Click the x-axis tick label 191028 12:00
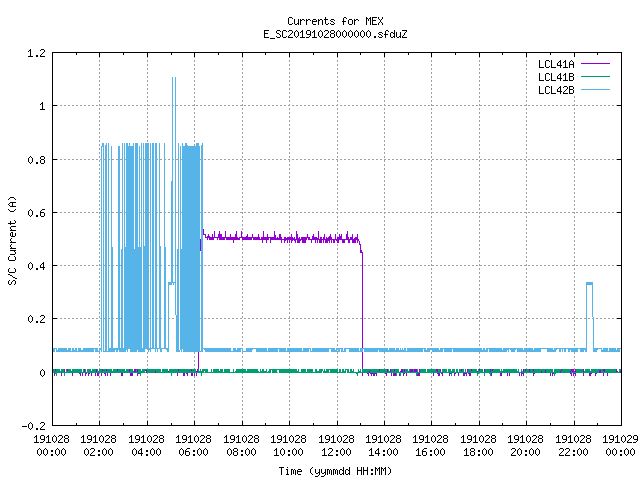This screenshot has width=640, height=480. [x=336, y=446]
